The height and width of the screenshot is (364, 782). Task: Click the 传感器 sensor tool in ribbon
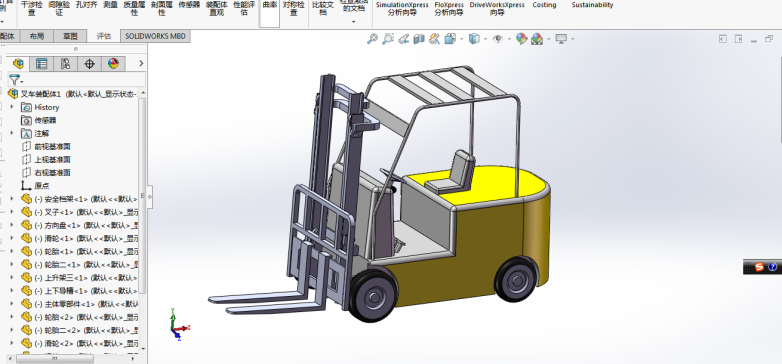(189, 5)
